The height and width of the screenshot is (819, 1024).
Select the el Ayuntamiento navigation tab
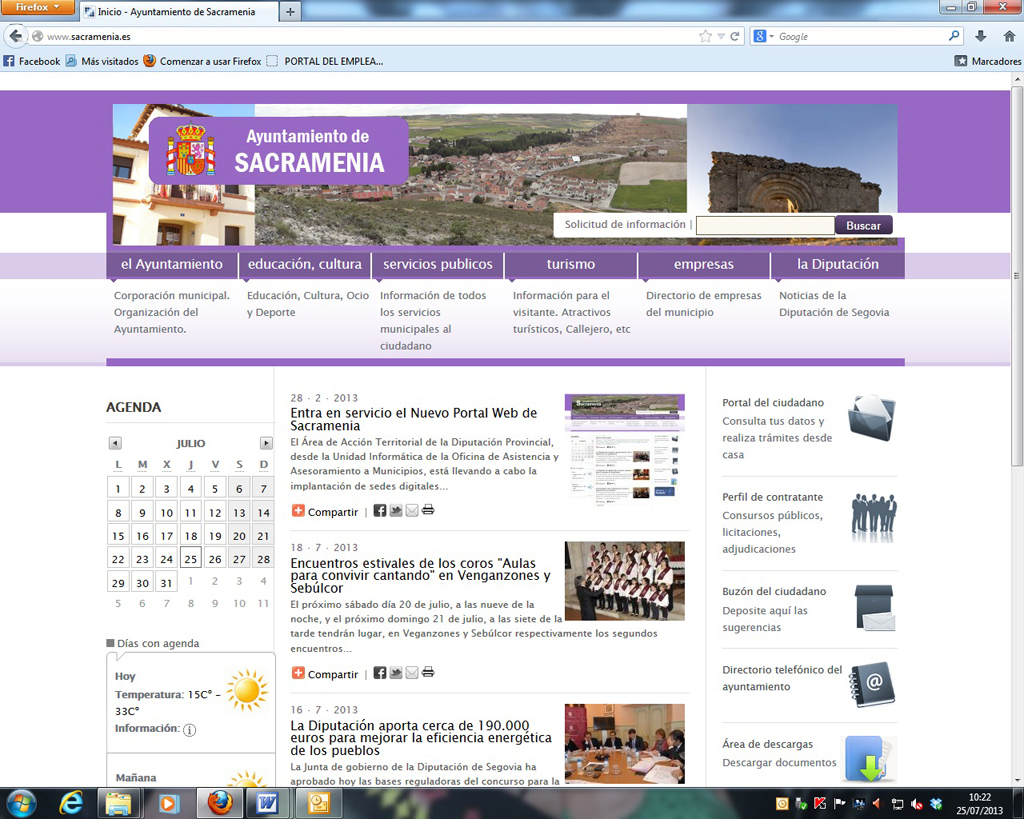tap(172, 264)
